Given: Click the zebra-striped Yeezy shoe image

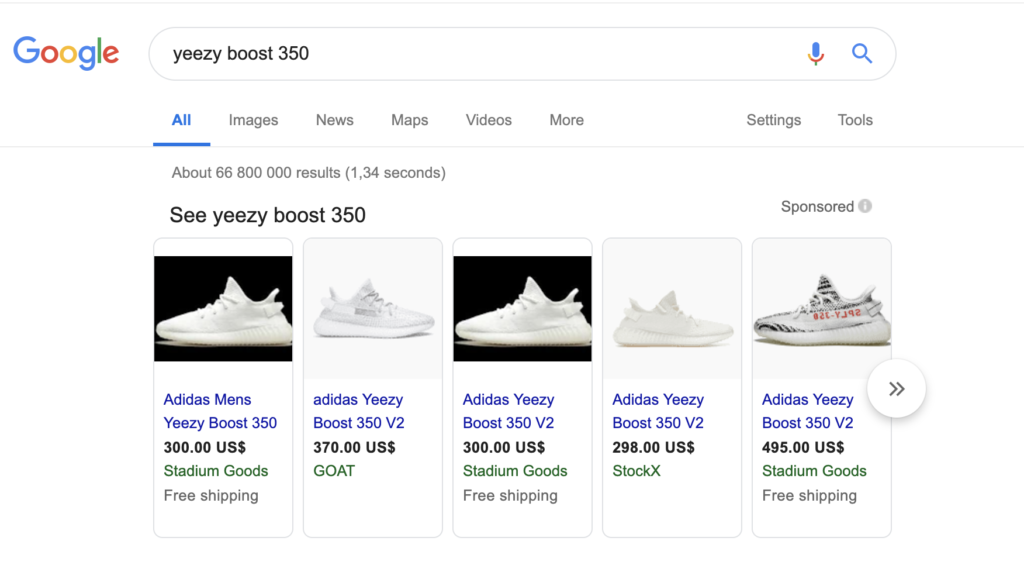Looking at the screenshot, I should 822,309.
